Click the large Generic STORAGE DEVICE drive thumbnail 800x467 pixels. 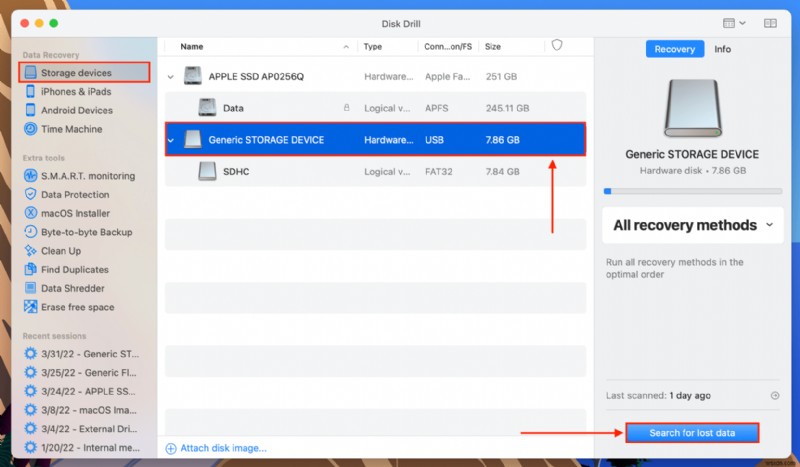(x=692, y=108)
